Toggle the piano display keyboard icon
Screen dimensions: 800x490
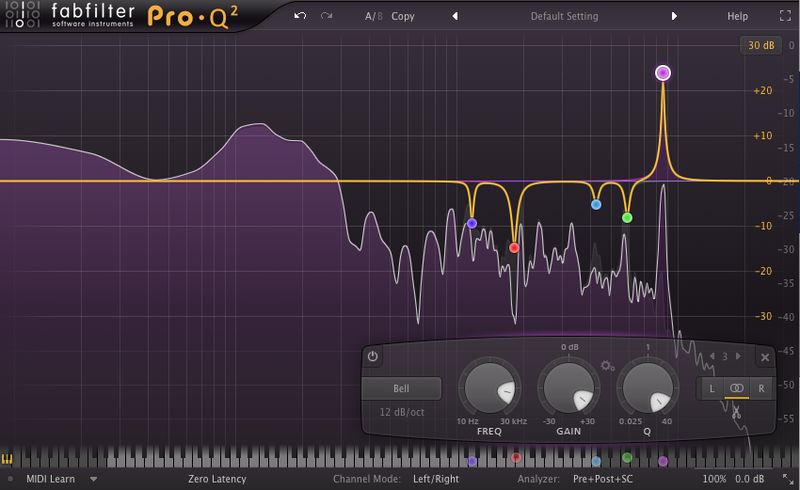click(x=9, y=461)
